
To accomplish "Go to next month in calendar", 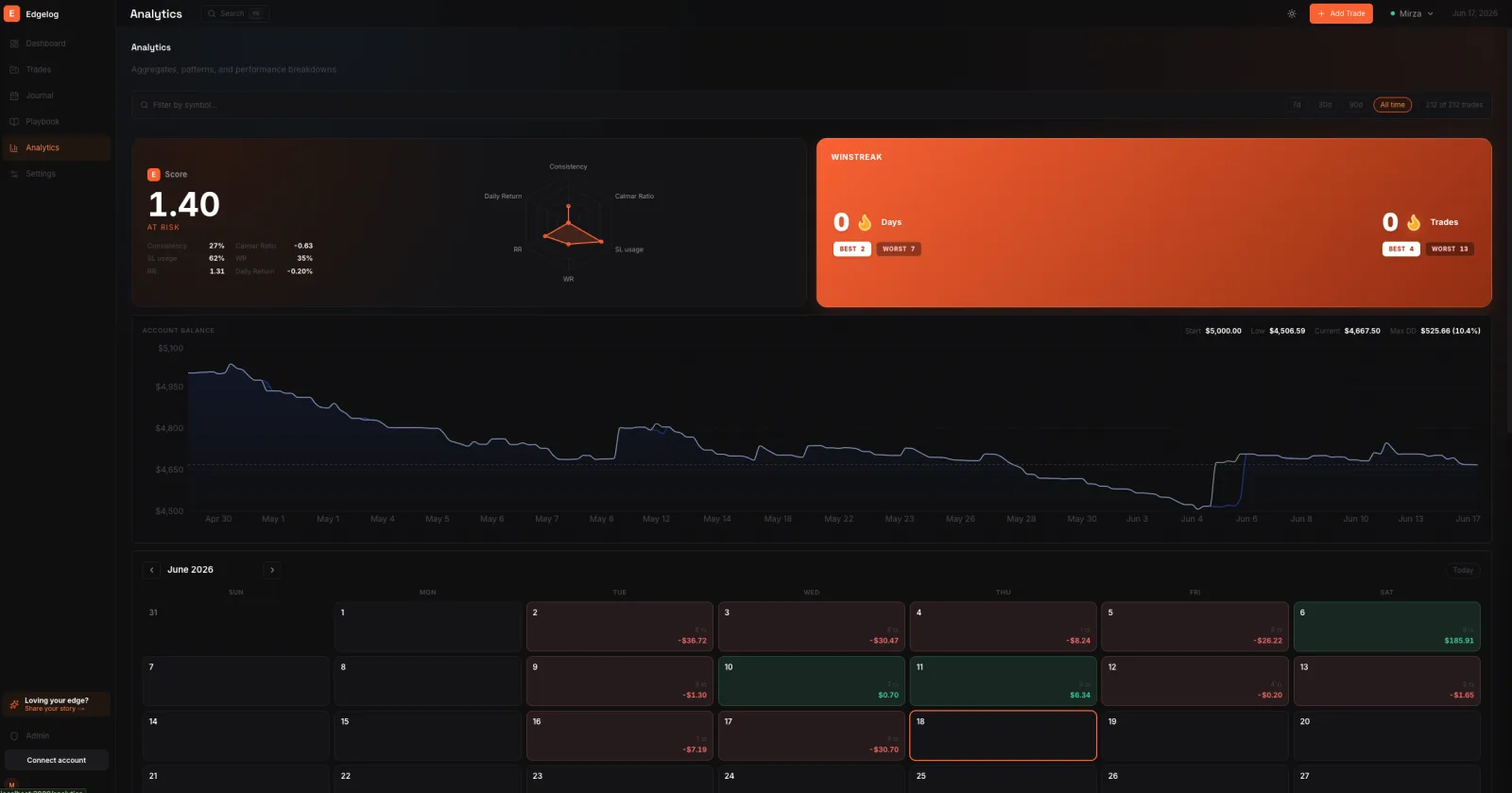I will coord(272,570).
